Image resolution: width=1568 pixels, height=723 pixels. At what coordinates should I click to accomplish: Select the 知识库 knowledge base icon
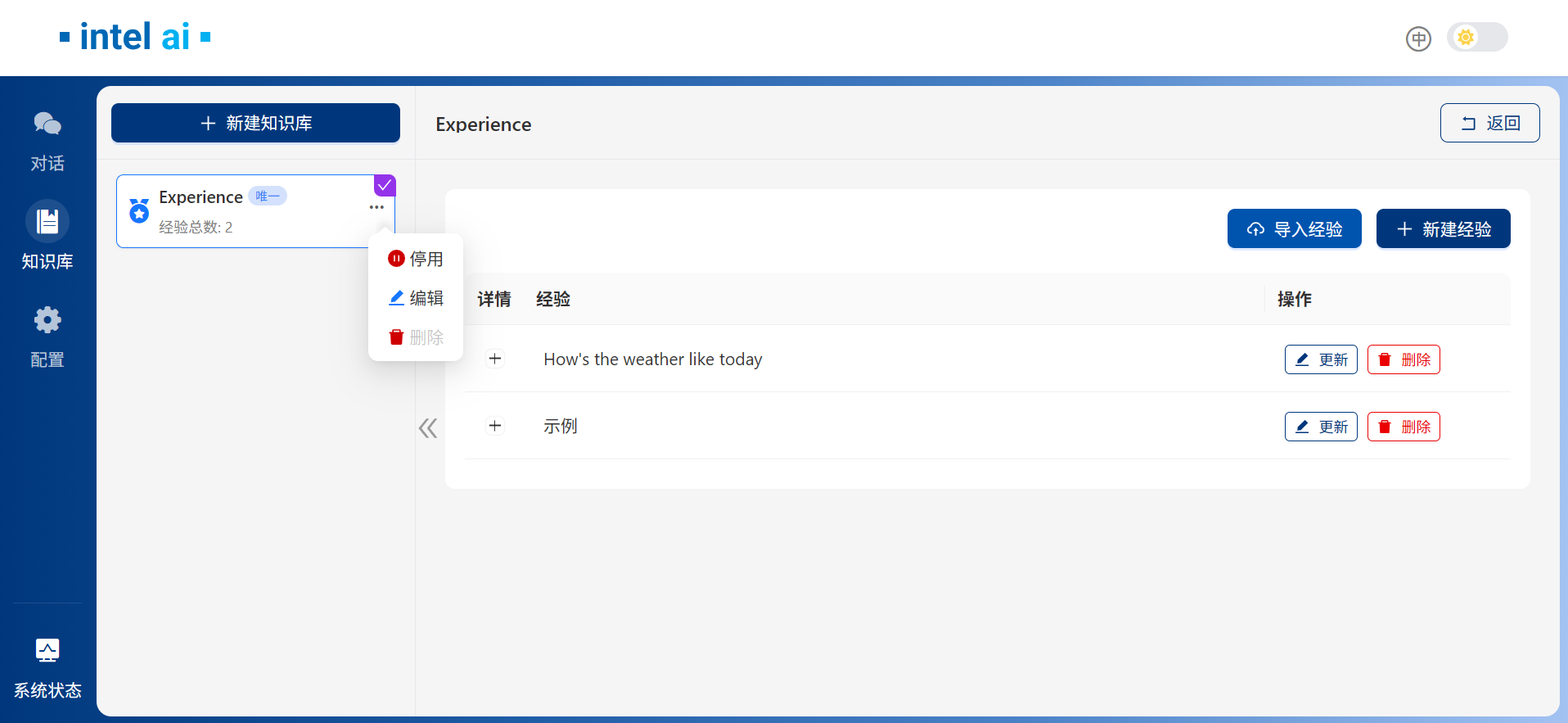47,221
